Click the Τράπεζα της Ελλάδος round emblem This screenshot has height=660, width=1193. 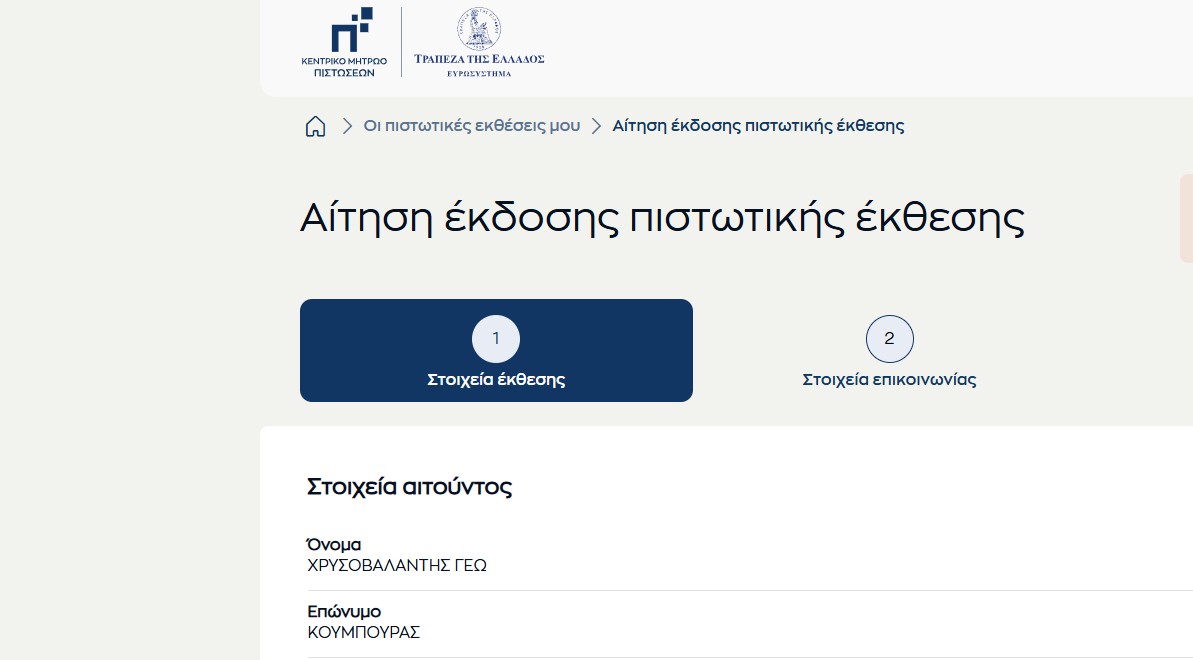point(478,29)
